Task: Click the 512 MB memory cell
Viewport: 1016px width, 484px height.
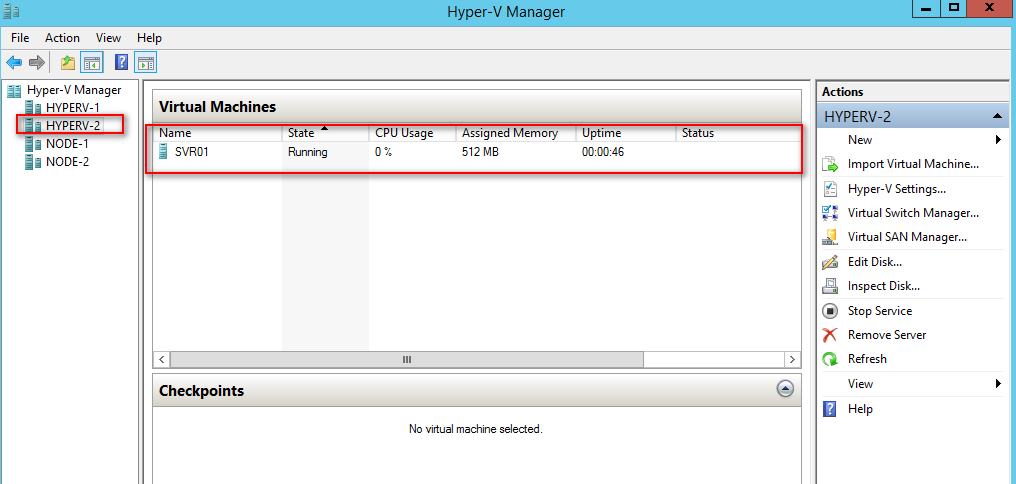Action: point(480,152)
